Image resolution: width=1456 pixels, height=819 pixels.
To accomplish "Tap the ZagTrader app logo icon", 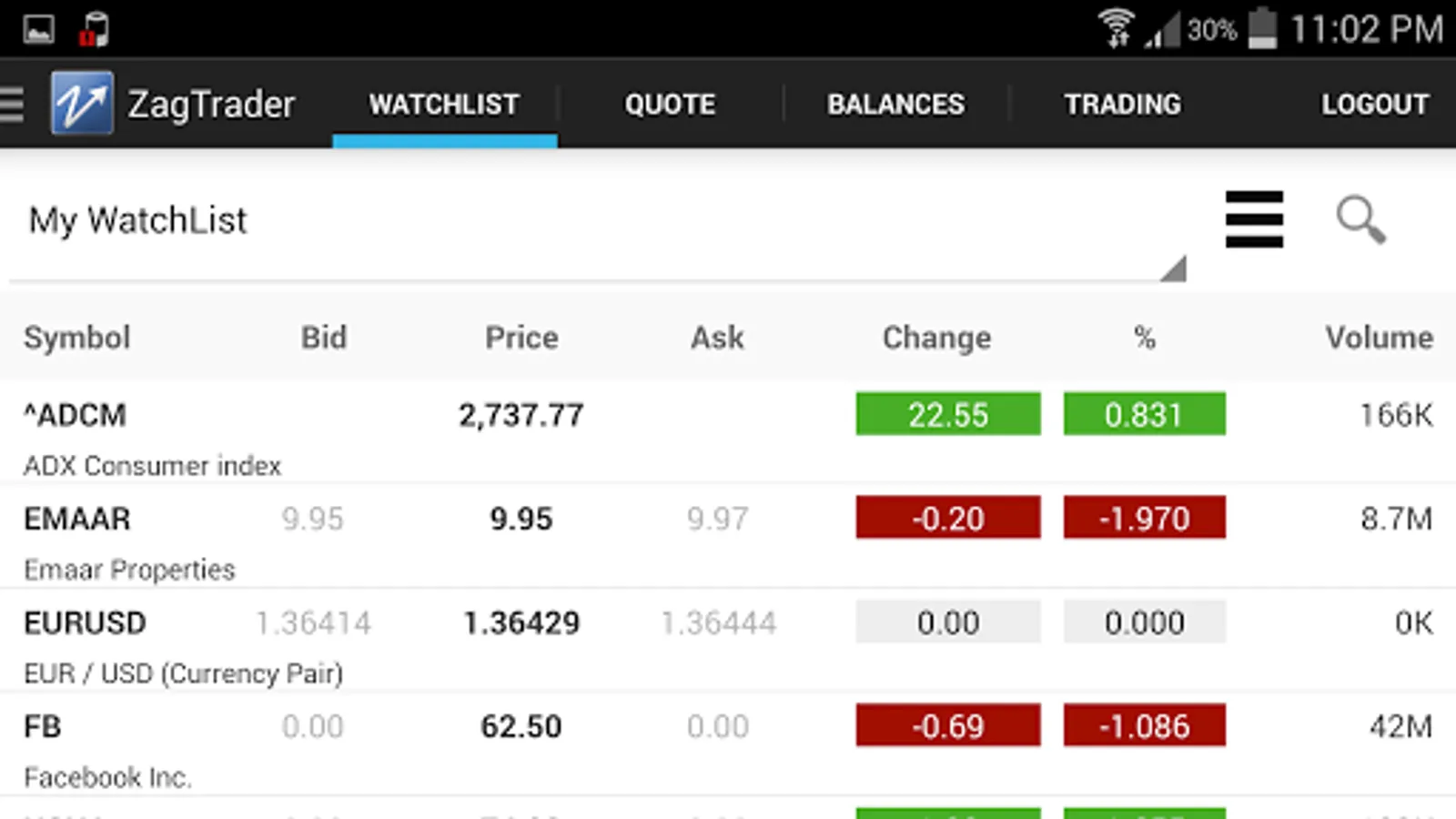I will pyautogui.click(x=82, y=103).
